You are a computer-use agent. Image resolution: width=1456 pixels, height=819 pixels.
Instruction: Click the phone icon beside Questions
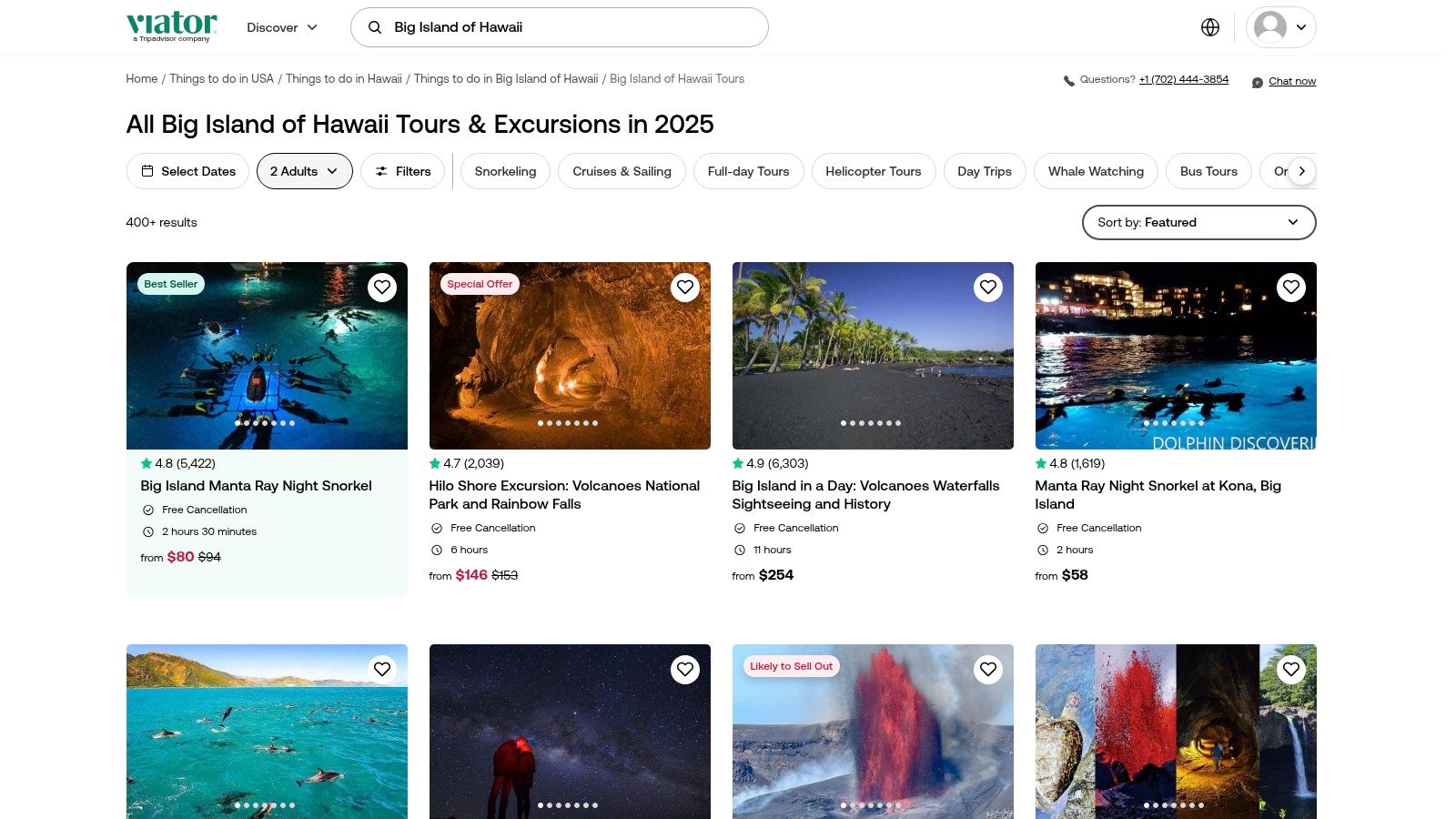pyautogui.click(x=1069, y=81)
